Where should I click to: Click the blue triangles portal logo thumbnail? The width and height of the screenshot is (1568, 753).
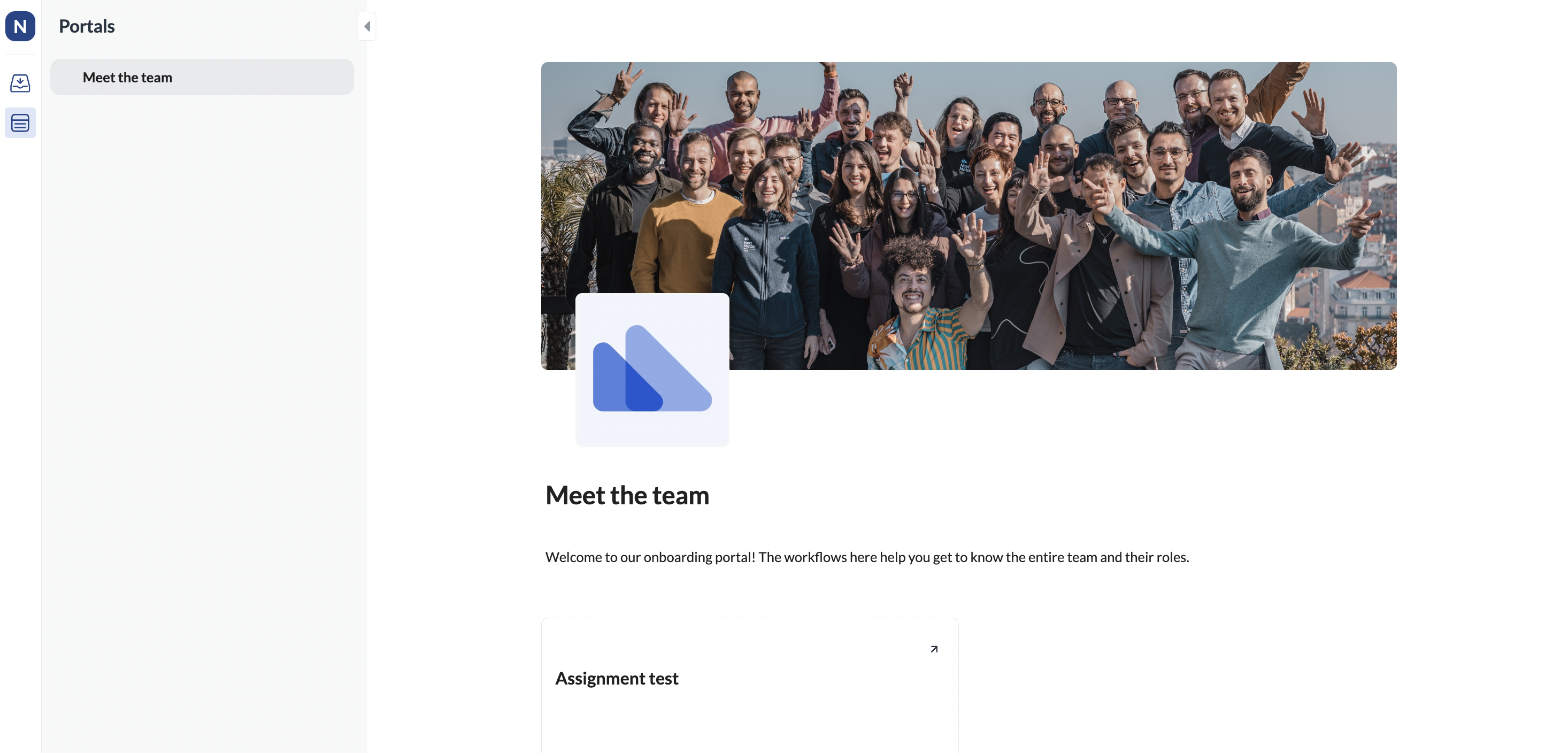pos(652,370)
